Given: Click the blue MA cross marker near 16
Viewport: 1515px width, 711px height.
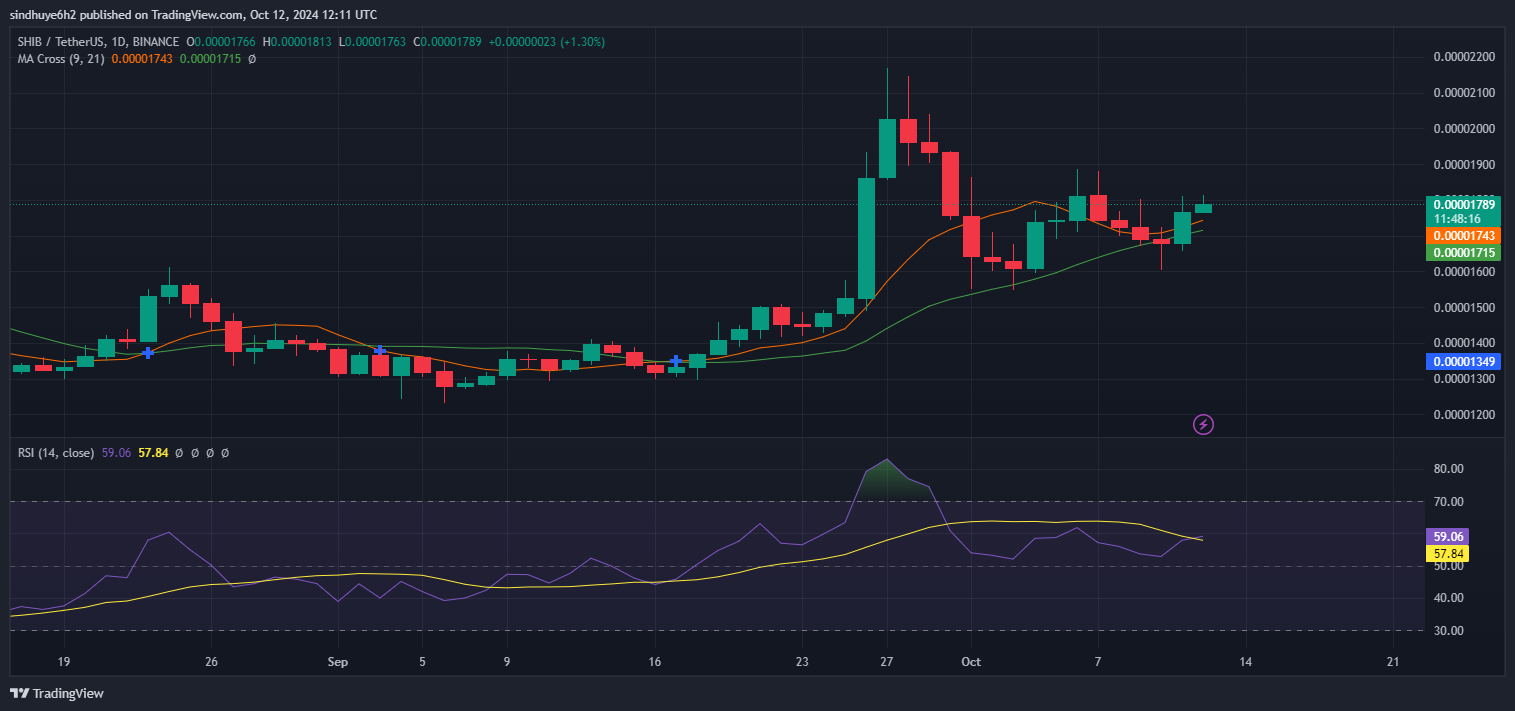Looking at the screenshot, I should point(676,360).
